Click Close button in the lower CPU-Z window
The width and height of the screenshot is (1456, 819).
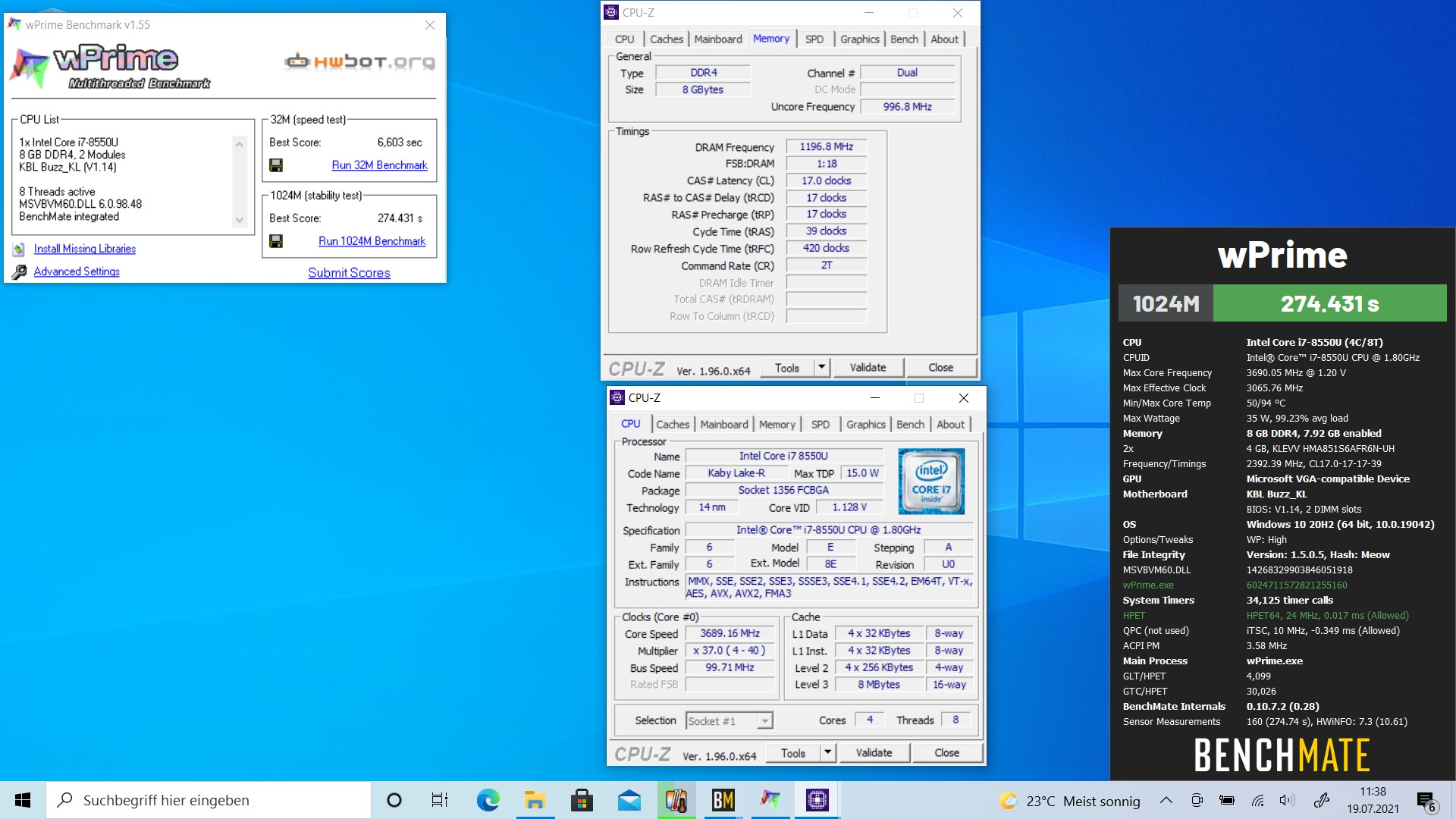click(947, 753)
